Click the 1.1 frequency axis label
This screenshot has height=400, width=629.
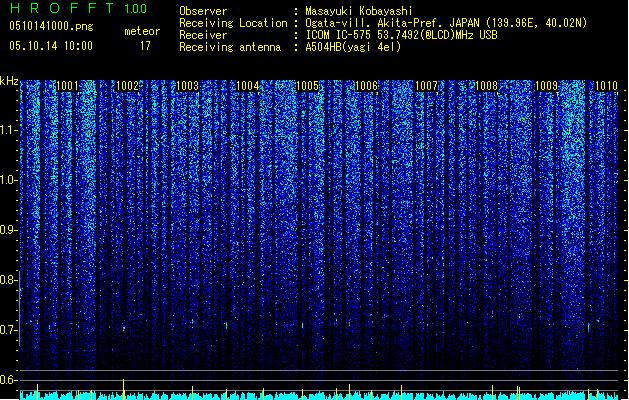click(8, 130)
